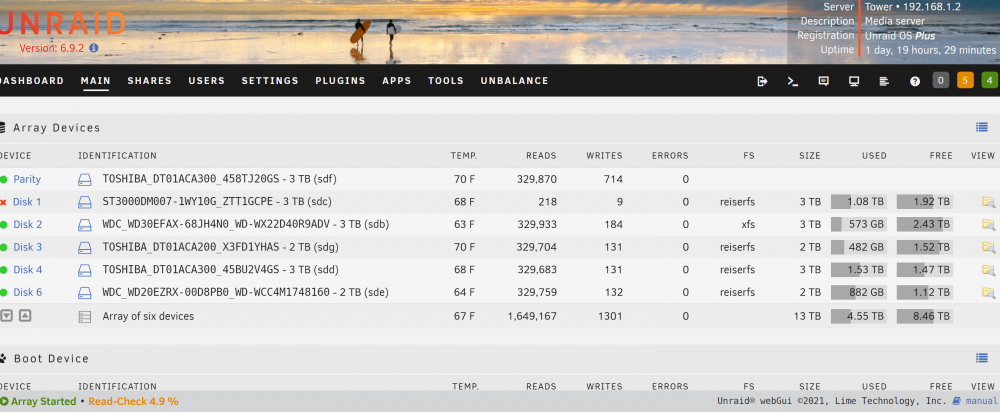Click the Boot Device section heading

tap(51, 358)
